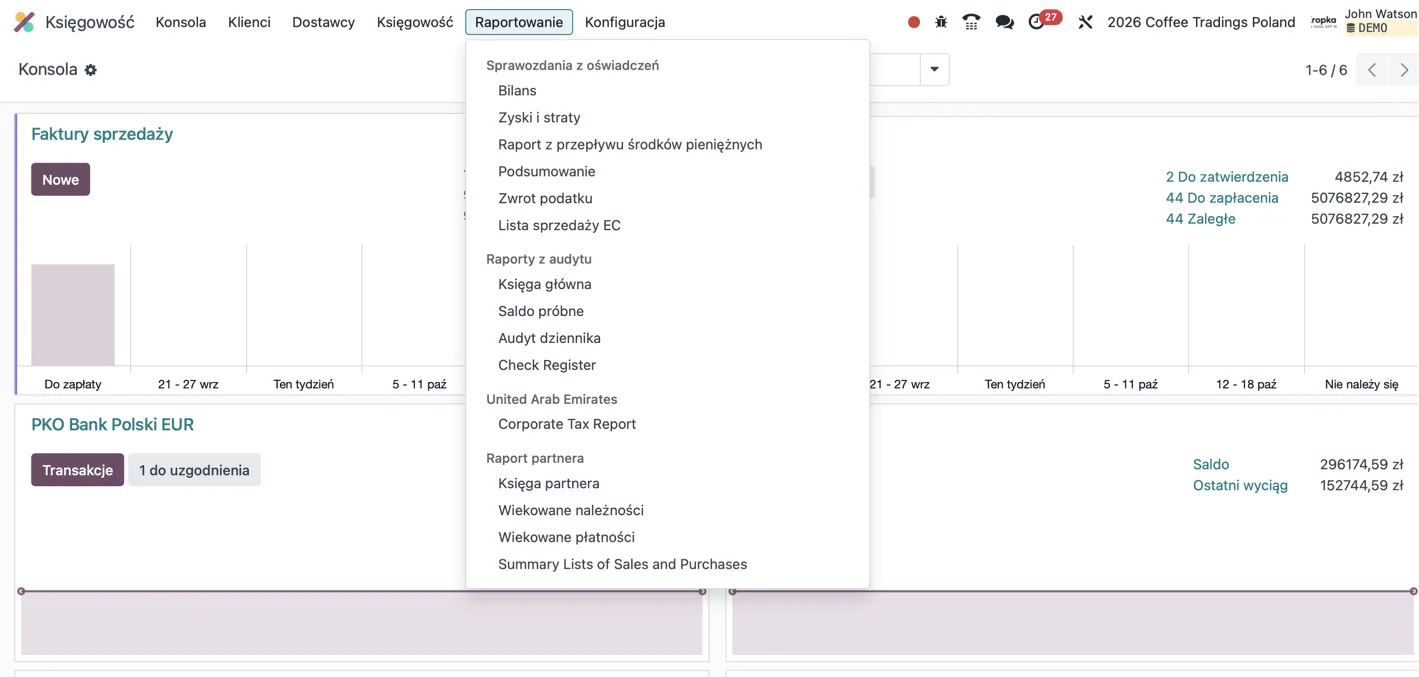Click the red recording indicator icon
The width and height of the screenshot is (1419, 677).
(x=914, y=22)
